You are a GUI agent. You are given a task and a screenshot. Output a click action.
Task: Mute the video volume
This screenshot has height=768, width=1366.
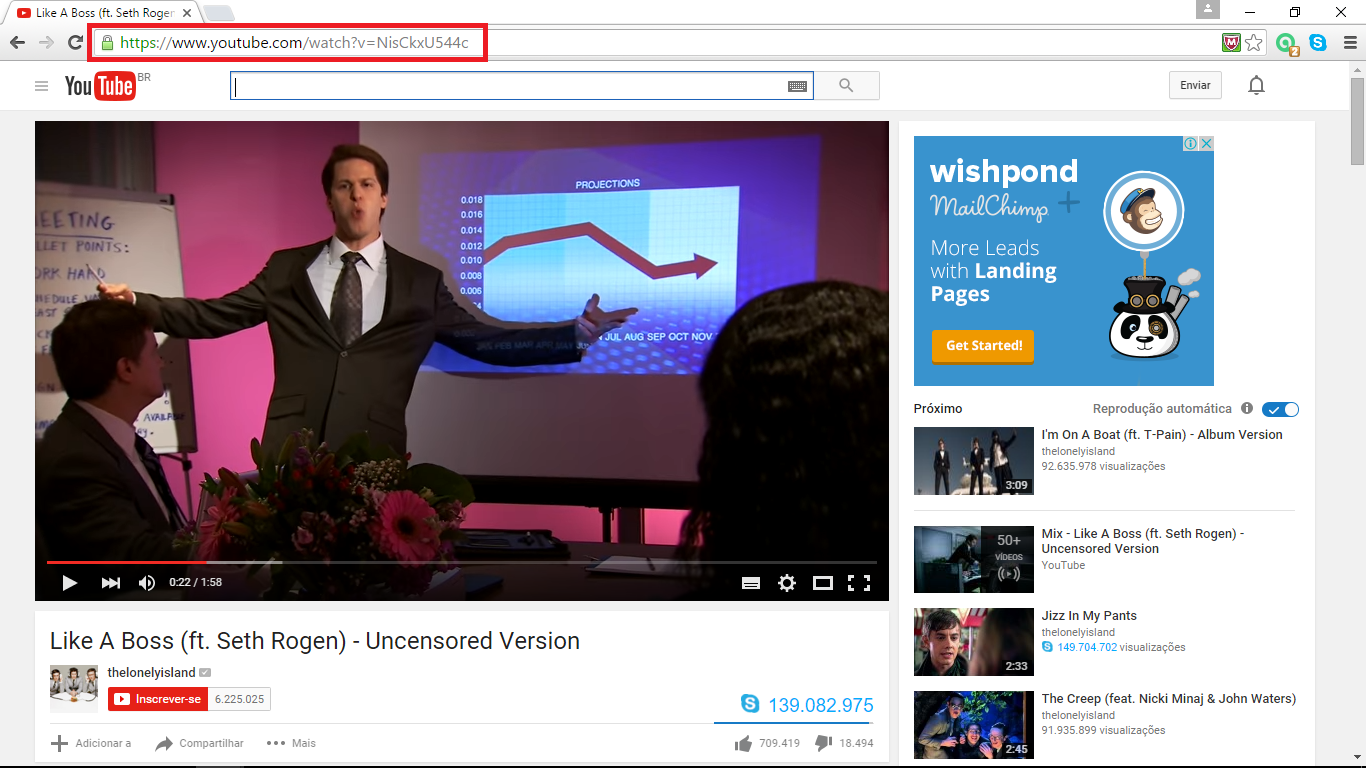click(x=147, y=583)
